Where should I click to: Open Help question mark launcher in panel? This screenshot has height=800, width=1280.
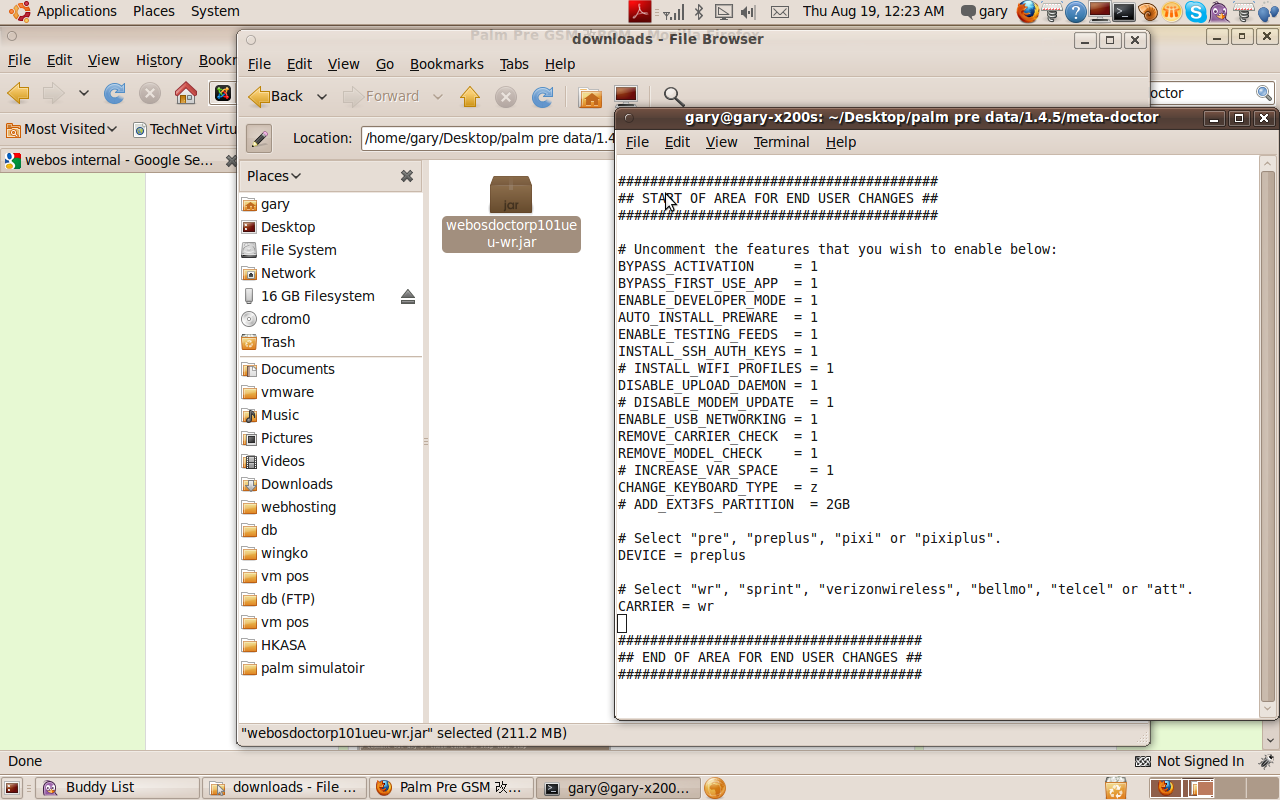pyautogui.click(x=1076, y=11)
